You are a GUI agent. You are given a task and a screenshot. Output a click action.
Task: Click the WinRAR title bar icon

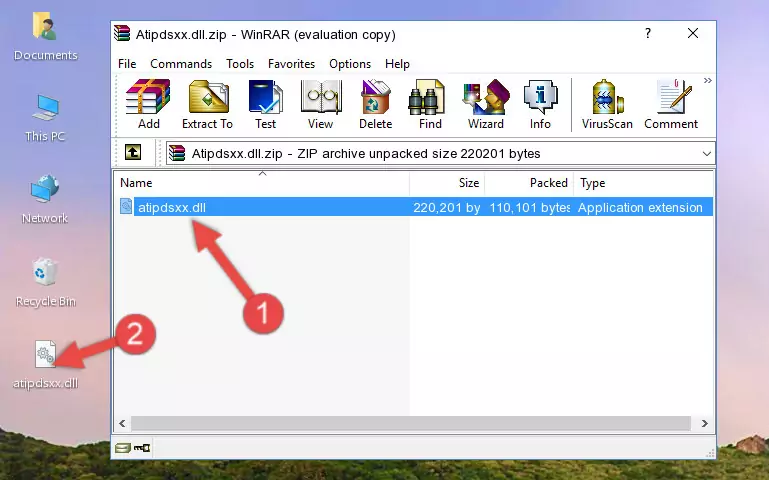click(122, 33)
